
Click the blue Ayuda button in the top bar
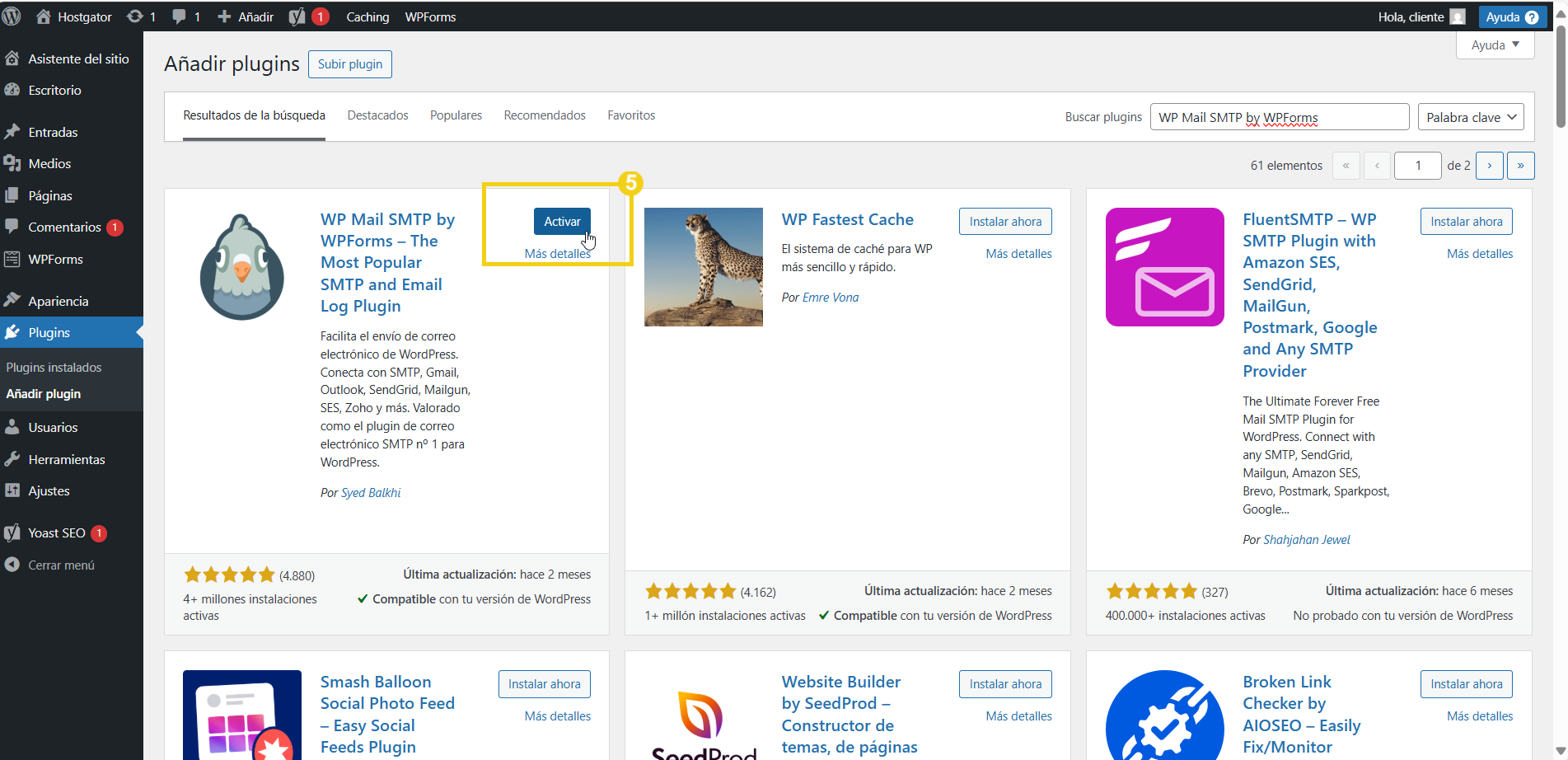tap(1512, 16)
